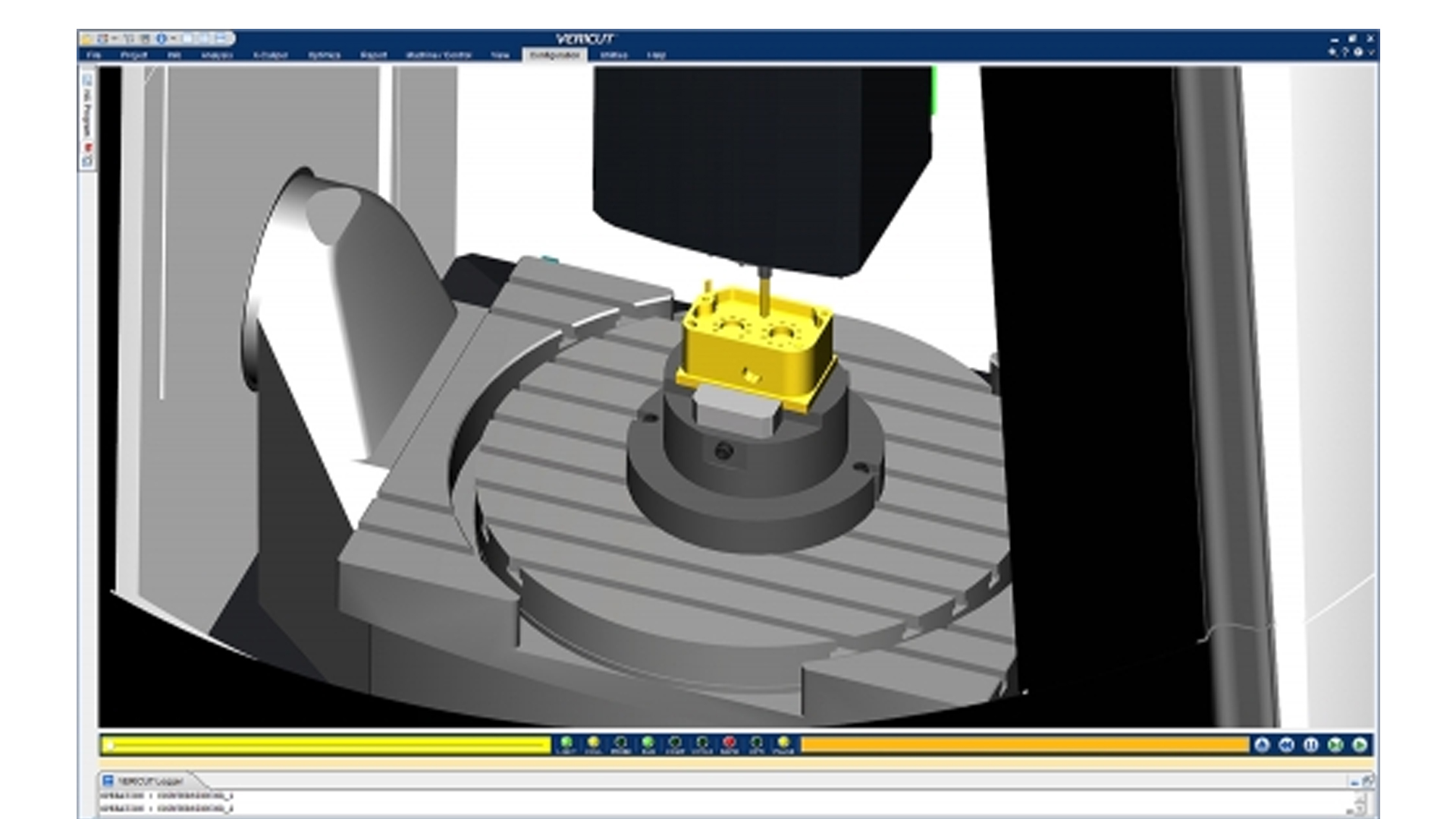The image size is (1456, 819).
Task: Open the Help menu
Action: [x=656, y=55]
